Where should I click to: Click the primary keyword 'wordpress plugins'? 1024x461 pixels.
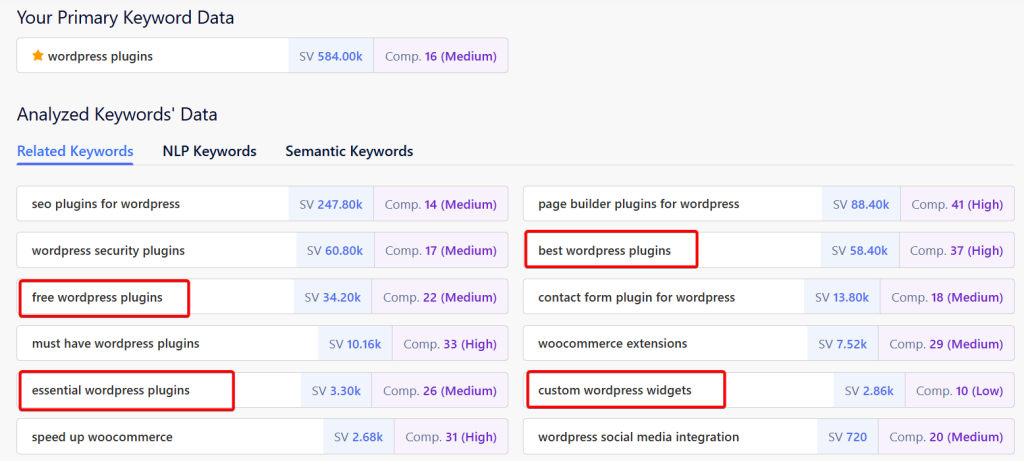click(x=100, y=56)
